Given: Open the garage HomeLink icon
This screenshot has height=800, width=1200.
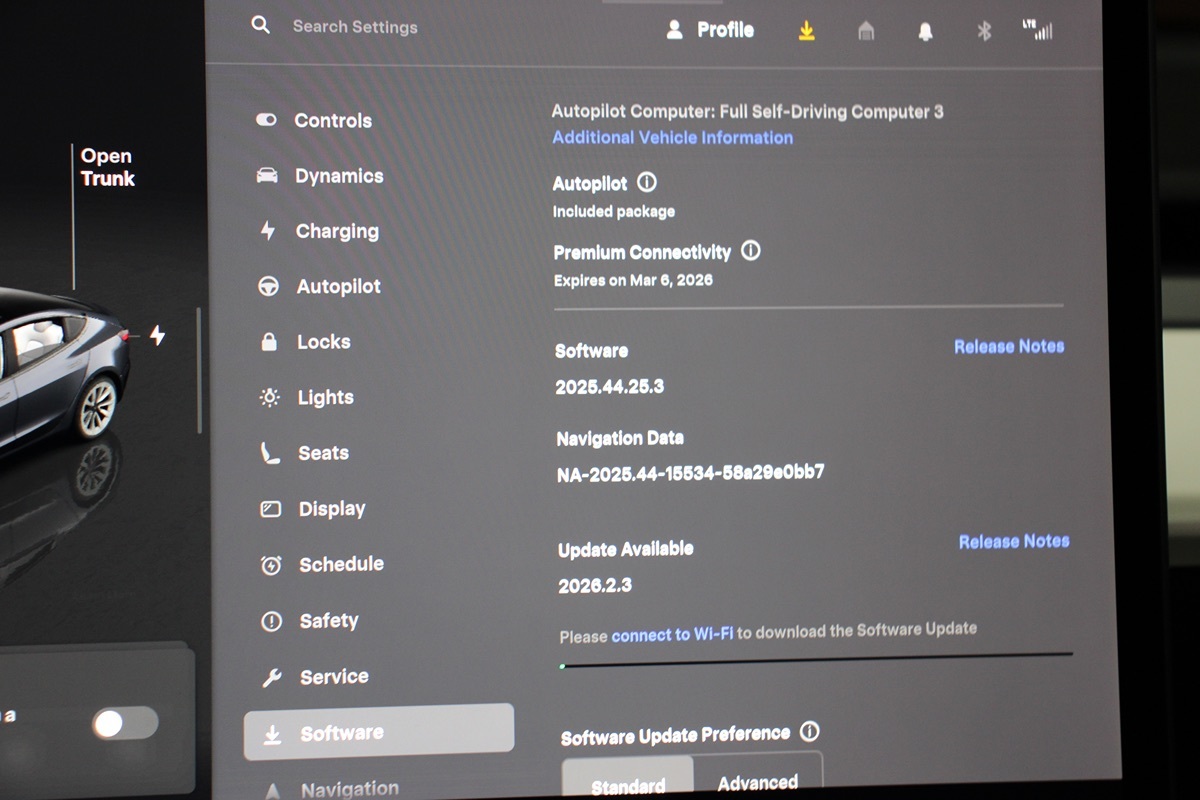Looking at the screenshot, I should (866, 32).
